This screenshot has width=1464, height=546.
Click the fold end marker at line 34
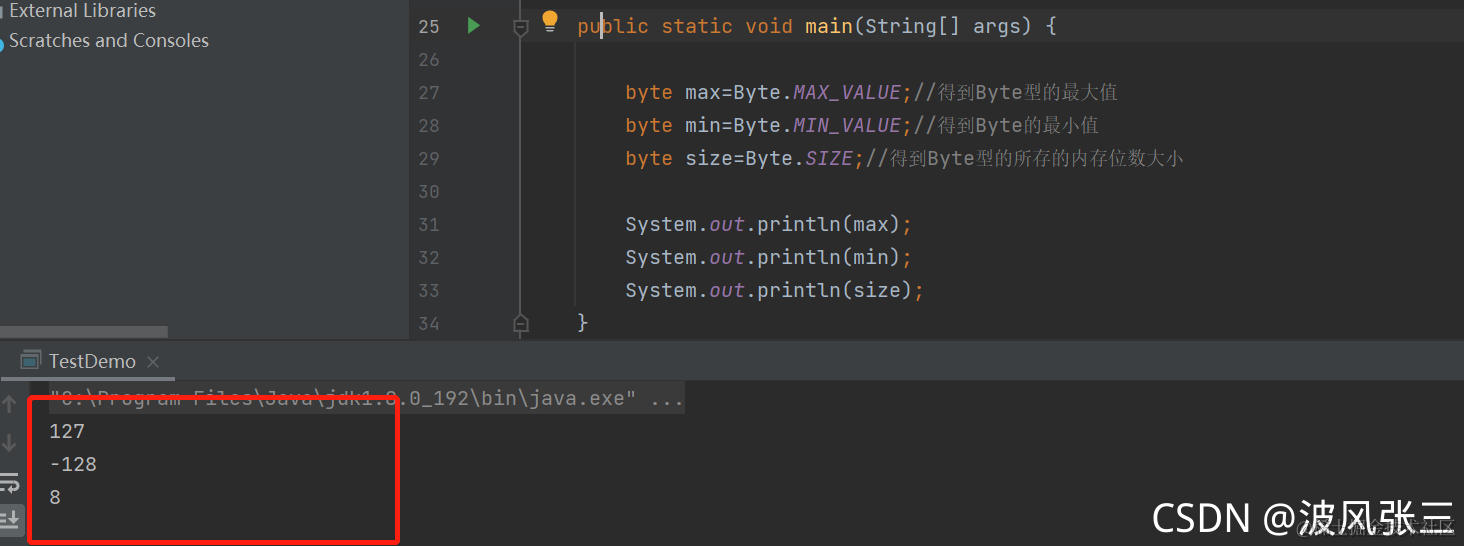[x=520, y=322]
